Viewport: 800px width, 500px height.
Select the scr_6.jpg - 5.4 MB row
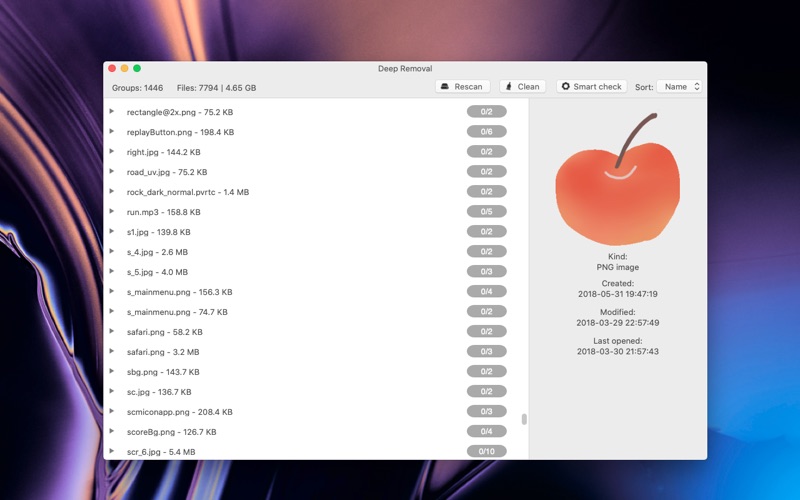coord(316,452)
